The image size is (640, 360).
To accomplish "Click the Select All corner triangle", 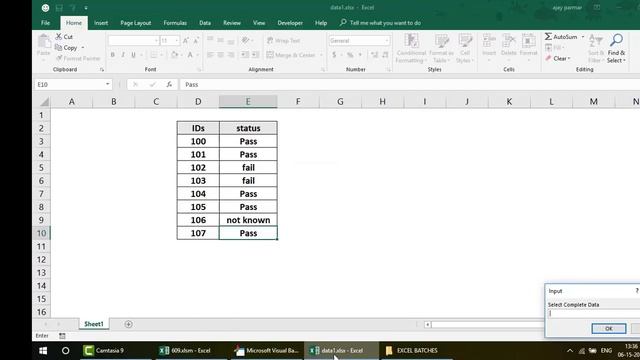I will click(44, 102).
